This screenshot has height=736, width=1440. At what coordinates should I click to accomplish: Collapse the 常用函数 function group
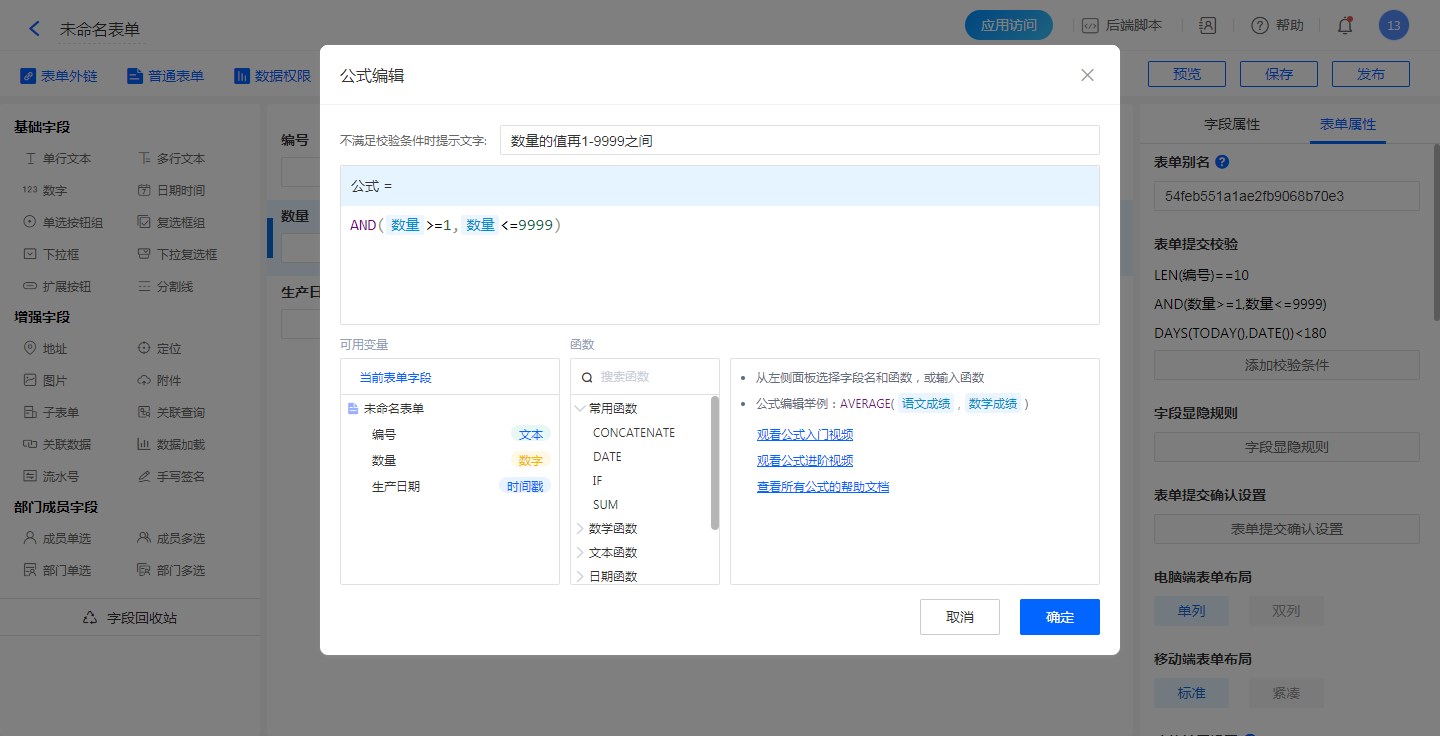pyautogui.click(x=580, y=408)
